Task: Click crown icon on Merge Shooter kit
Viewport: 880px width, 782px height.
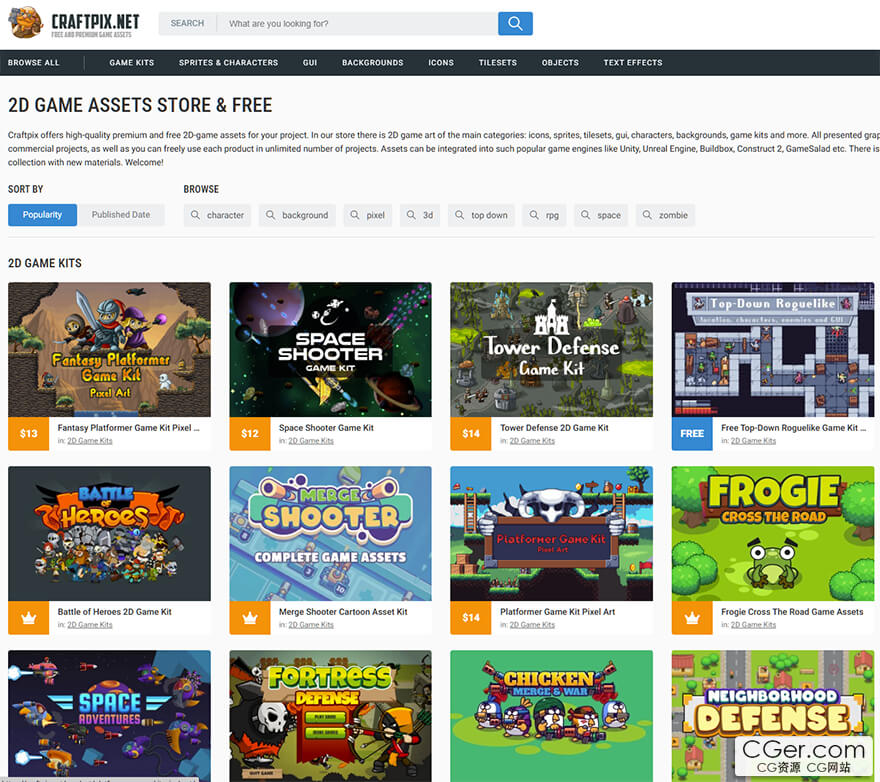Action: (250, 617)
